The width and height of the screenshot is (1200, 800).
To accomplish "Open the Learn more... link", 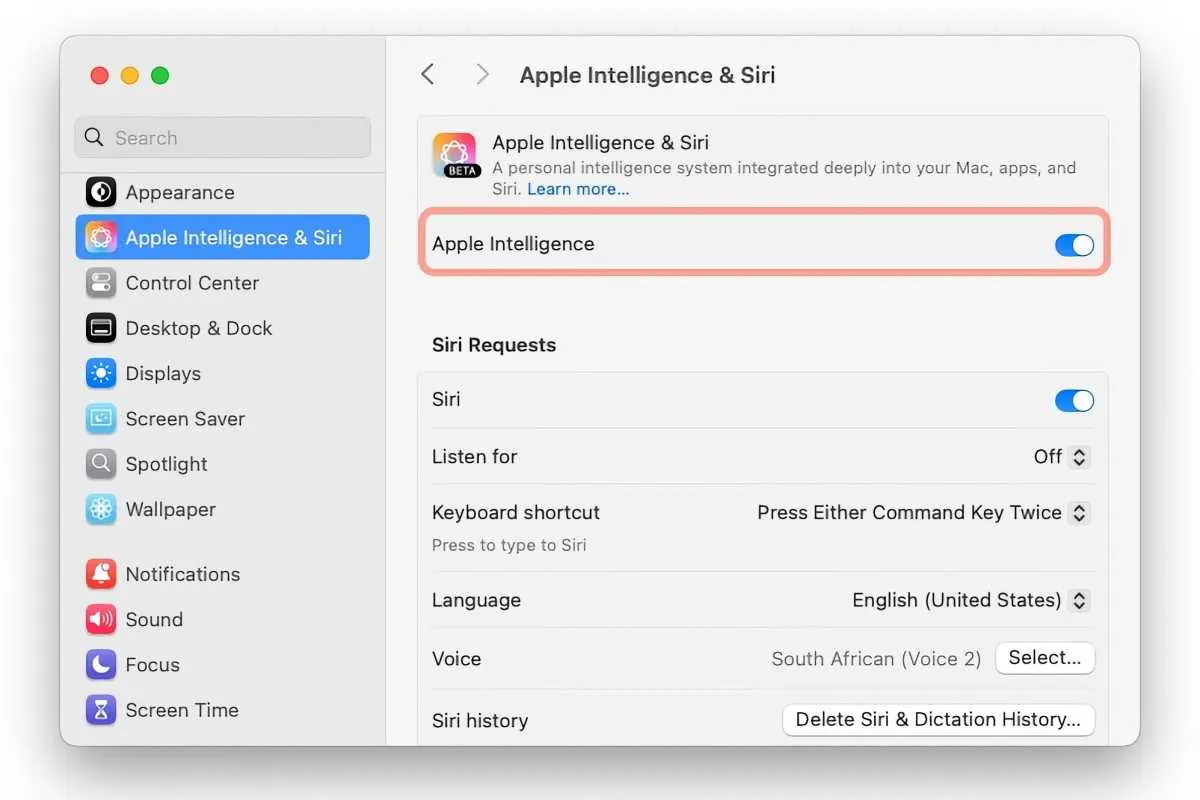I will (x=578, y=189).
